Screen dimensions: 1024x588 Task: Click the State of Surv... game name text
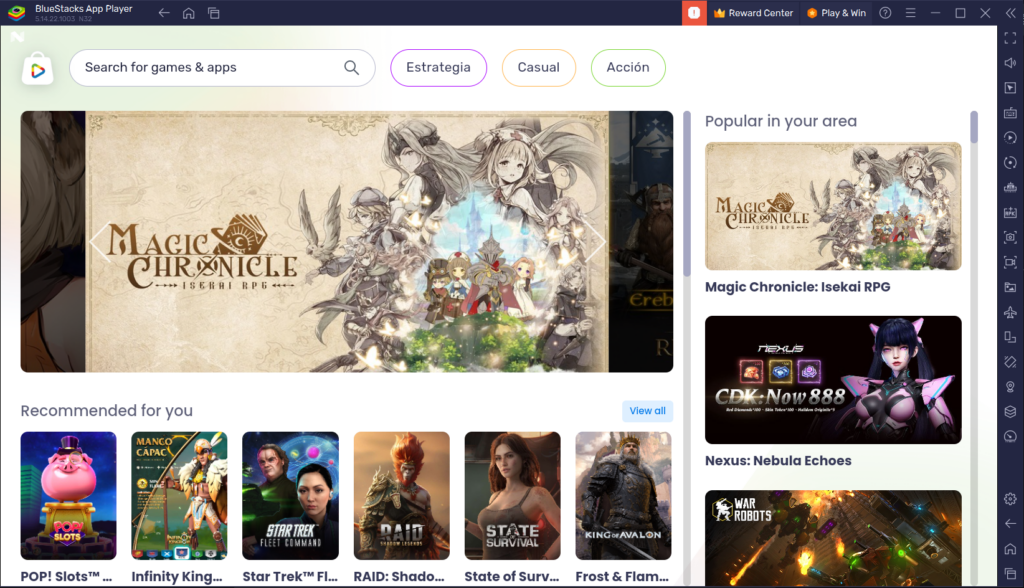click(511, 576)
